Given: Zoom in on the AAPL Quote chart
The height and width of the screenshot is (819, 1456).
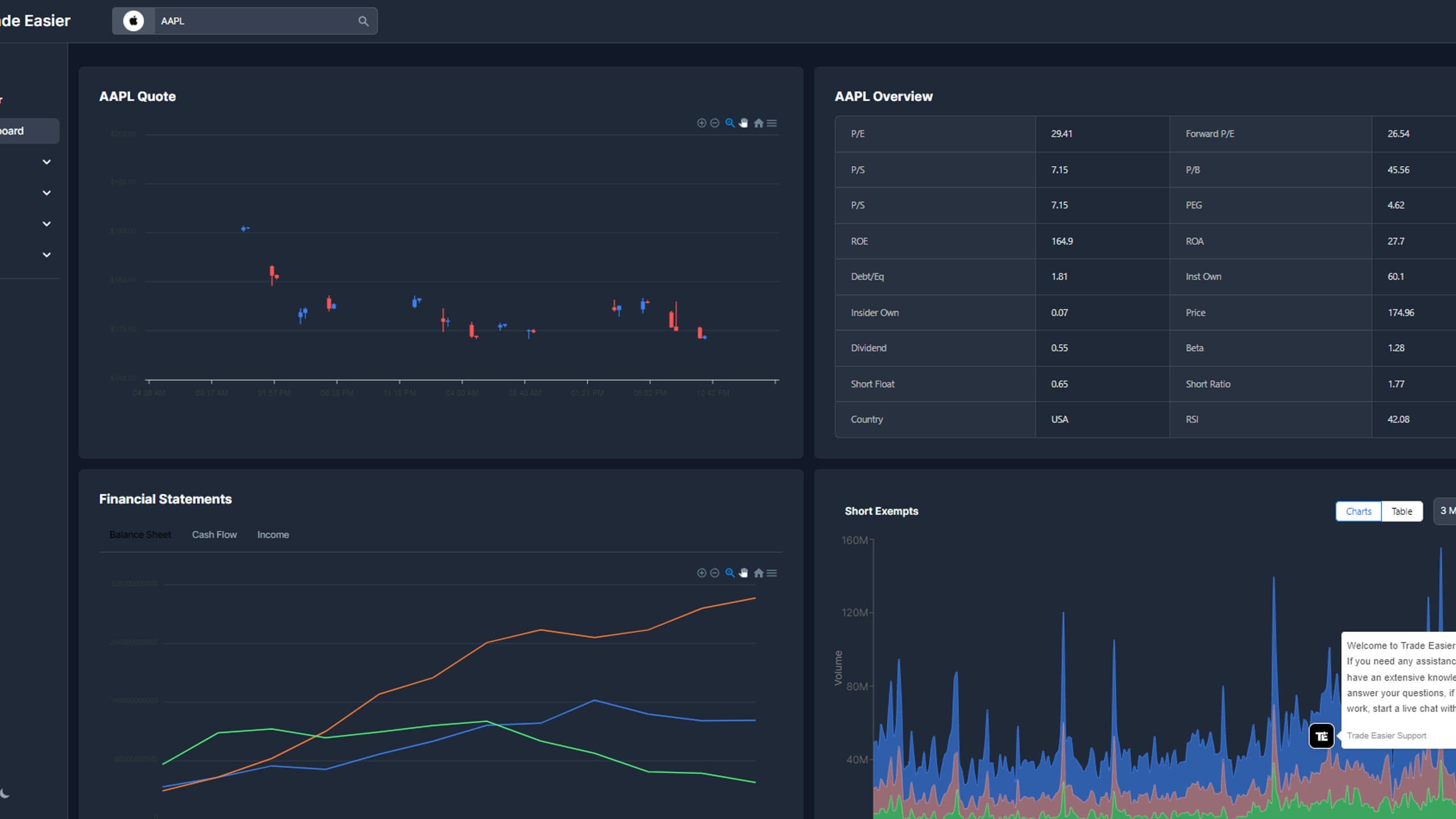Looking at the screenshot, I should tap(701, 123).
